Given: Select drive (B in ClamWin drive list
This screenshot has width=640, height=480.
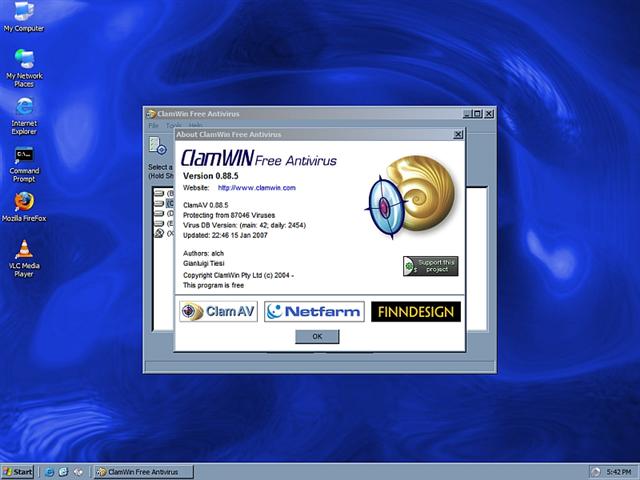Looking at the screenshot, I should [x=164, y=193].
